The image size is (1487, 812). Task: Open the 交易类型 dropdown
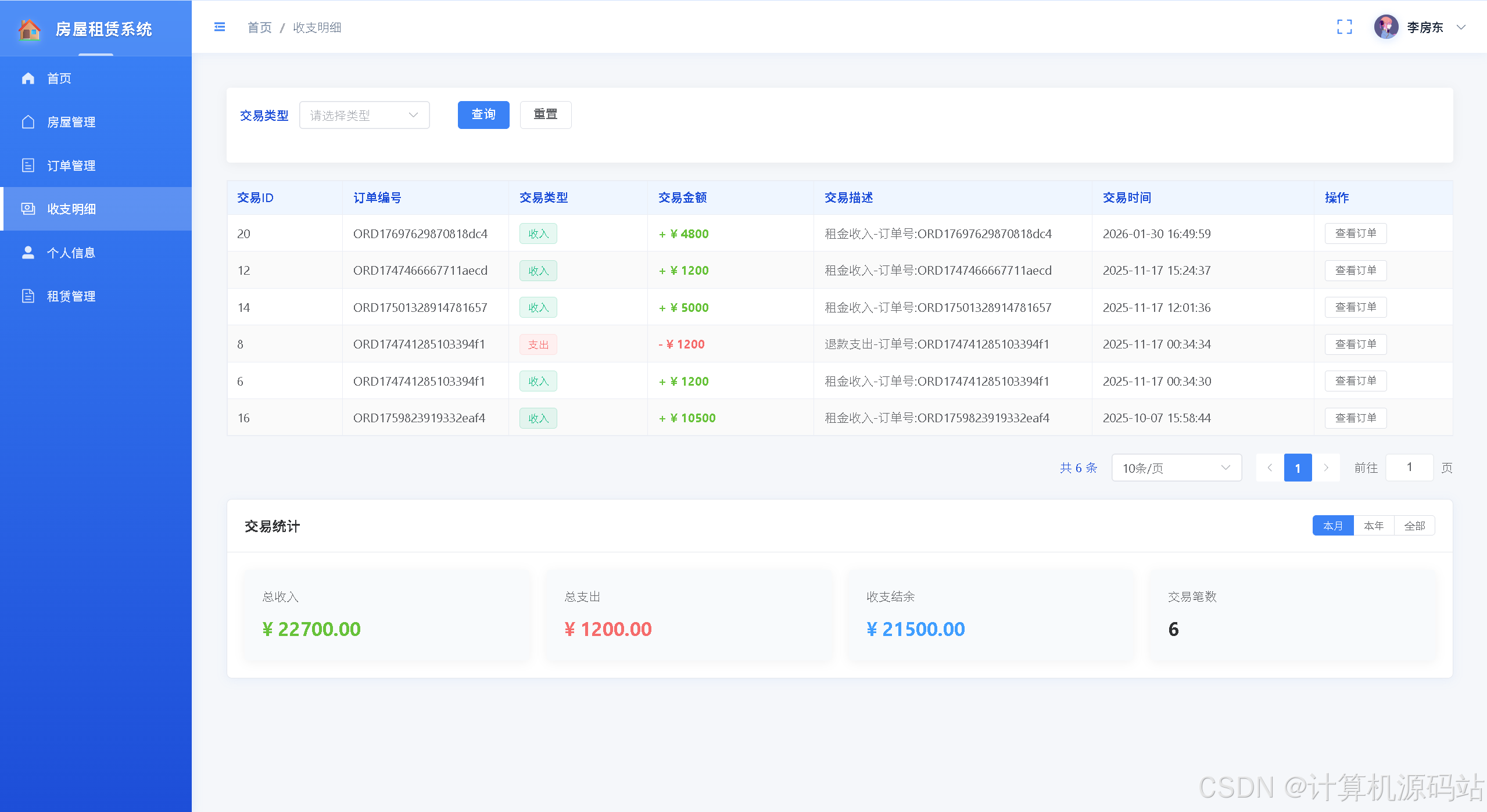364,115
